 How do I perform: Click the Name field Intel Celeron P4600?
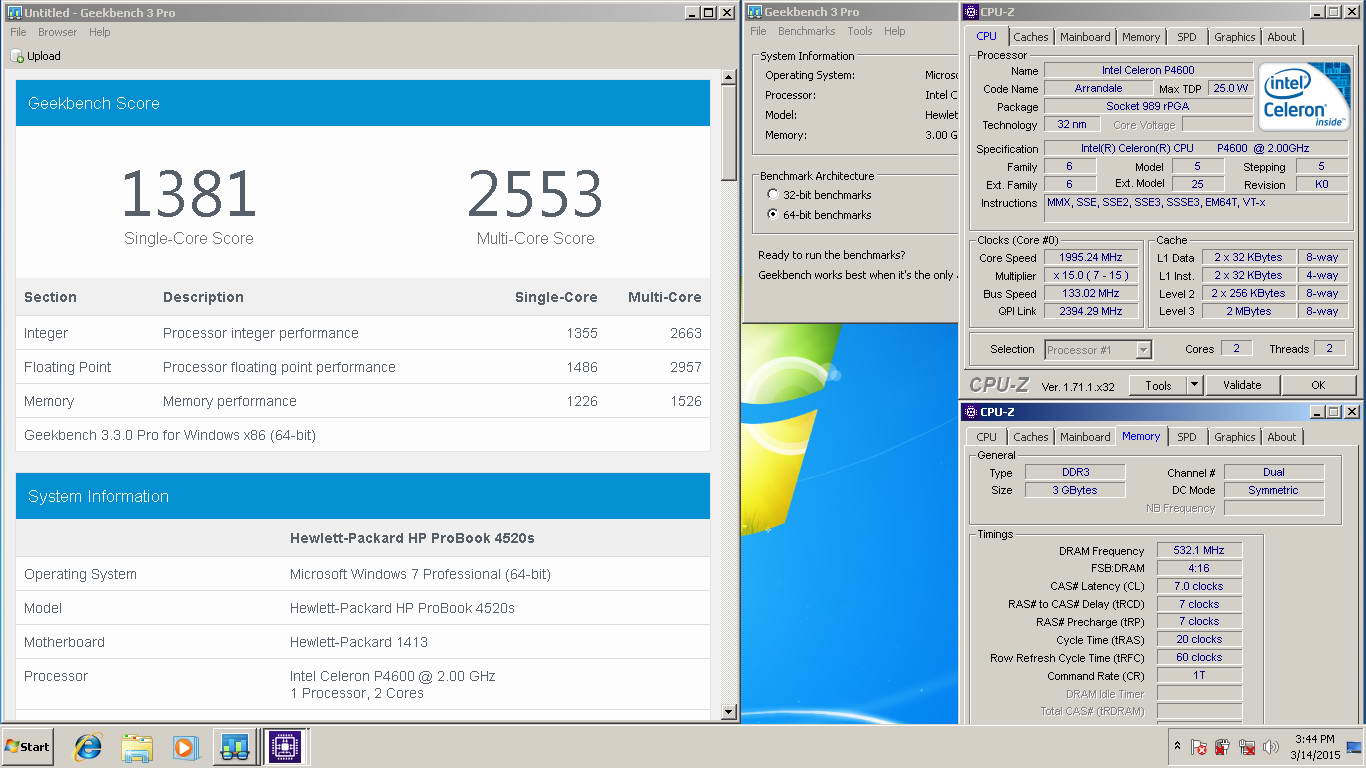(1148, 70)
